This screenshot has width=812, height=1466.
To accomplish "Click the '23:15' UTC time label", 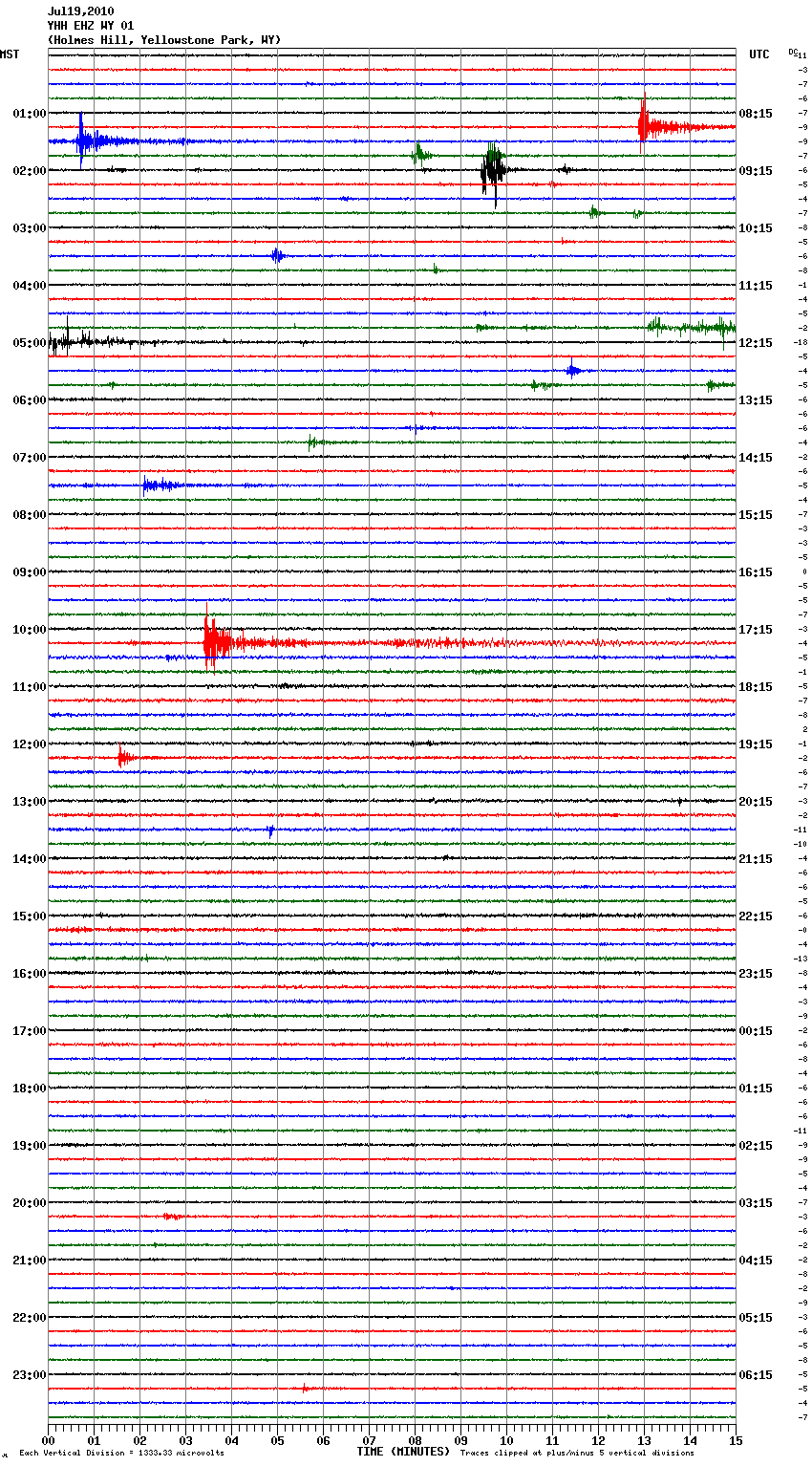I will click(756, 974).
